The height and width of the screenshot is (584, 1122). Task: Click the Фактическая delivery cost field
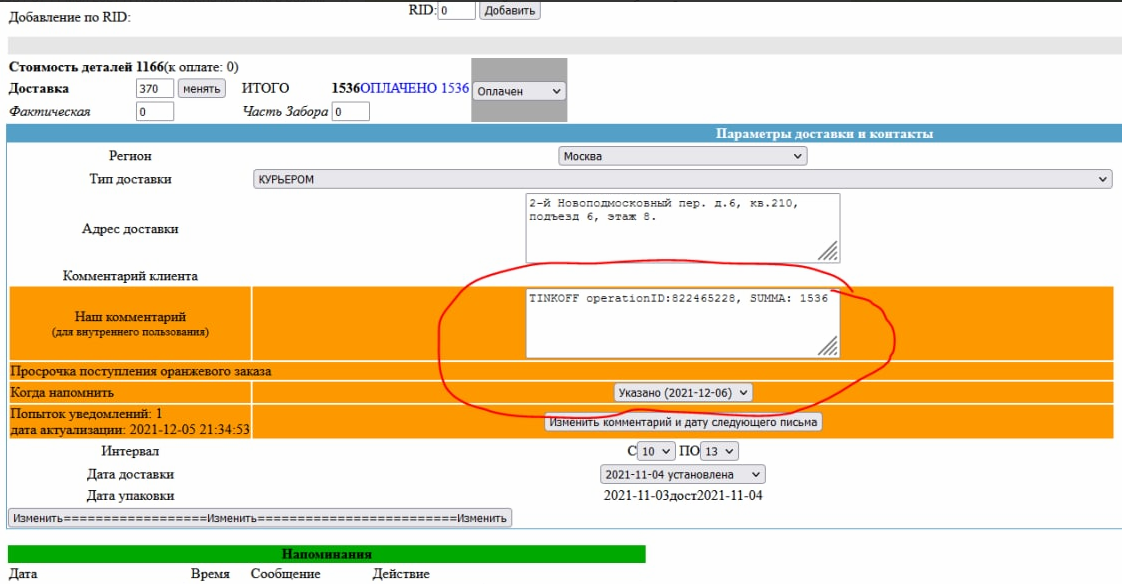click(x=154, y=112)
